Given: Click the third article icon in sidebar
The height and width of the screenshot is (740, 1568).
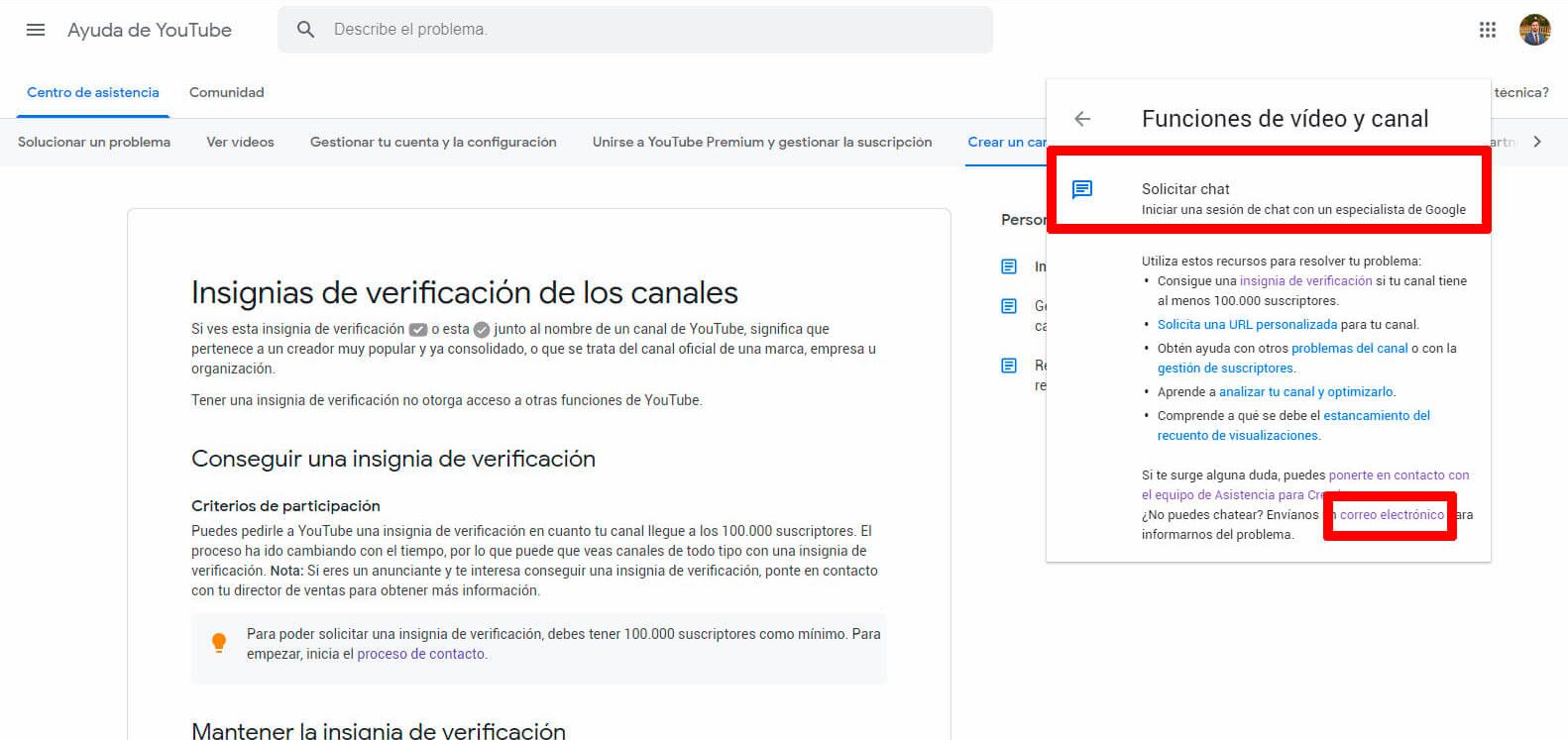Looking at the screenshot, I should tap(1009, 366).
